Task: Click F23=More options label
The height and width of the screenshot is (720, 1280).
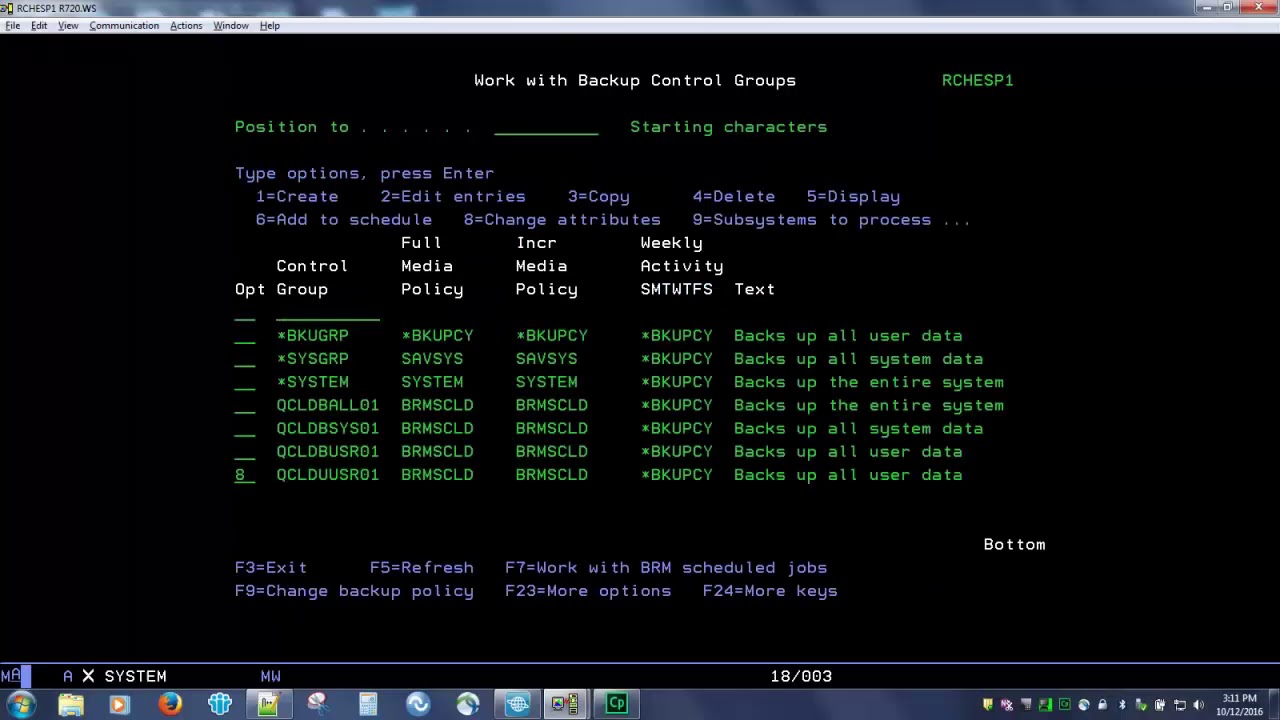Action: tap(588, 591)
